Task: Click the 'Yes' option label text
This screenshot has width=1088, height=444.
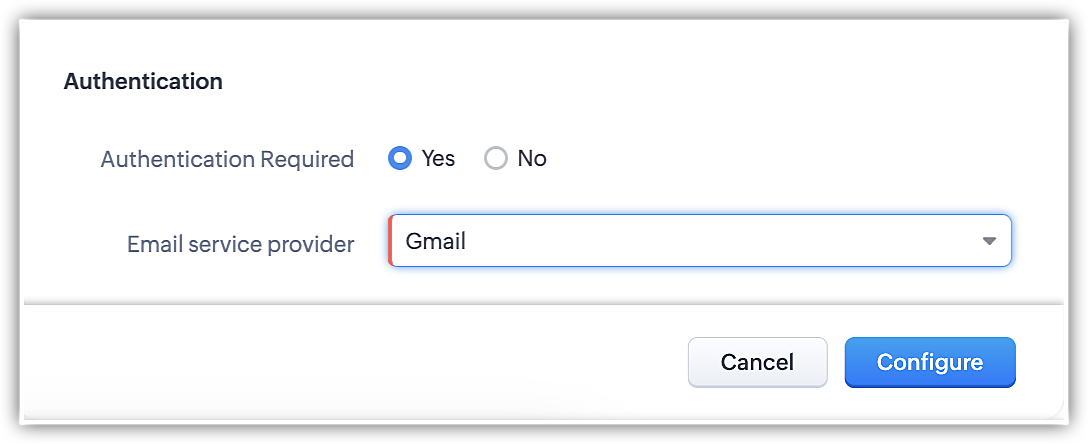Action: coord(438,159)
